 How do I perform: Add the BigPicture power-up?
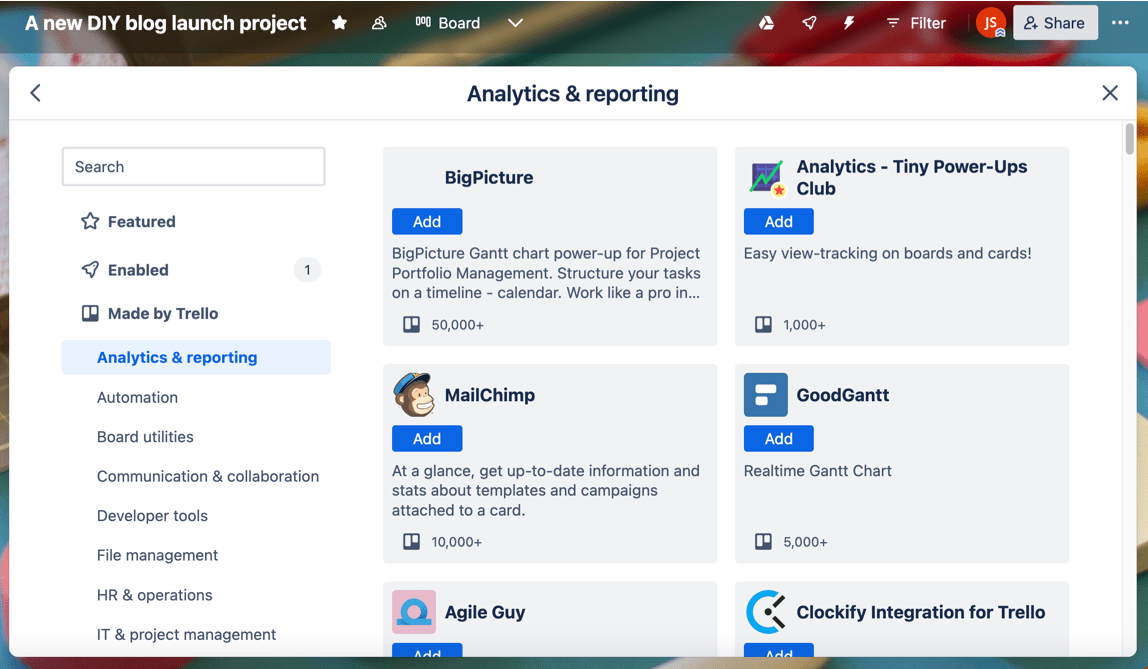point(427,221)
